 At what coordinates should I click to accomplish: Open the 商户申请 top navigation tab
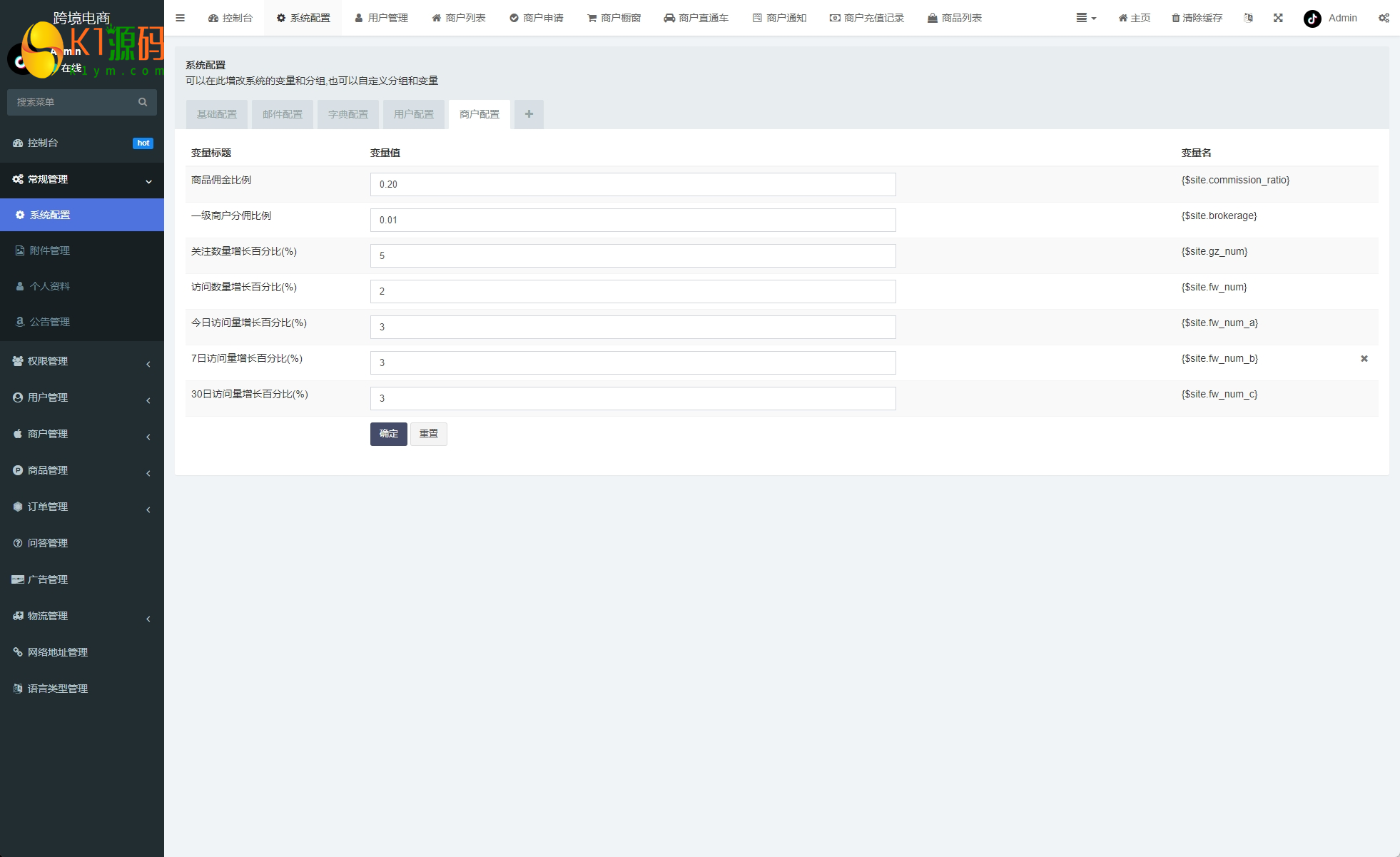click(537, 18)
